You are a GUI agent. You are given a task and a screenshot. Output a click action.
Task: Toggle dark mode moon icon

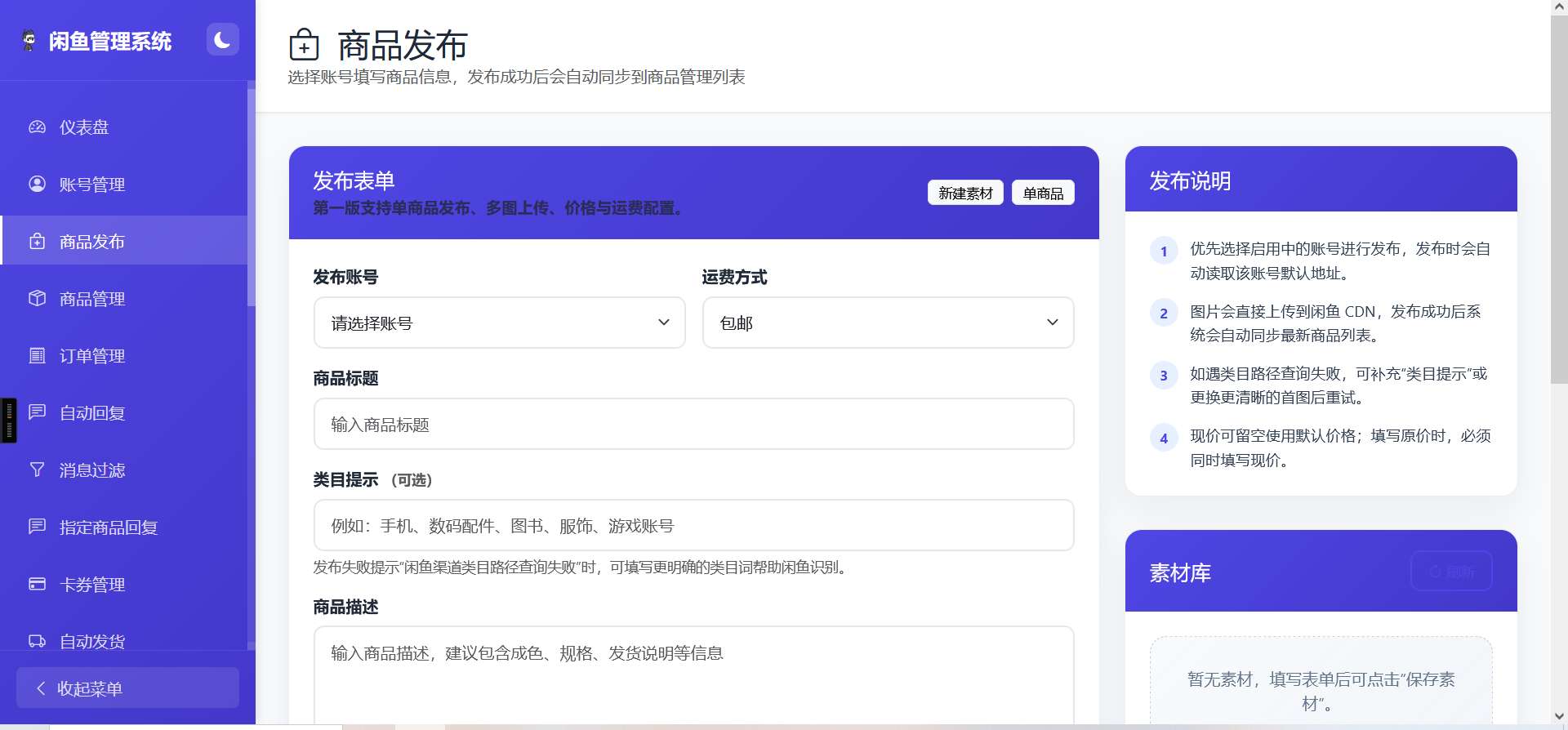click(x=222, y=39)
